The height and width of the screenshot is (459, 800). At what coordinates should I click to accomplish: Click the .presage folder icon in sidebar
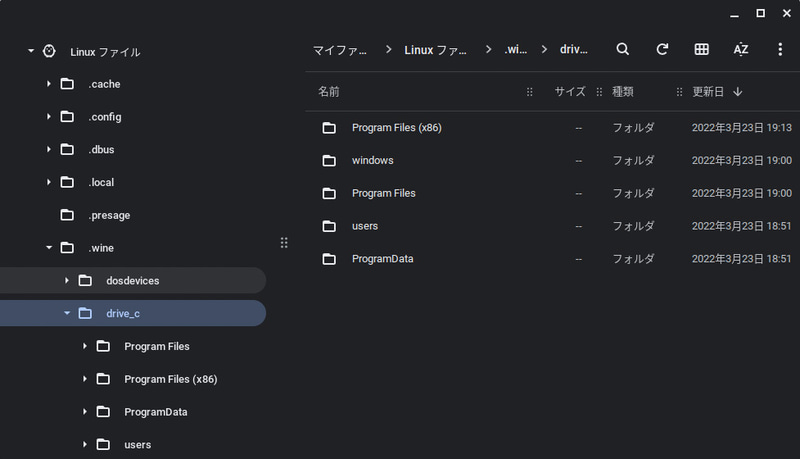coord(67,215)
